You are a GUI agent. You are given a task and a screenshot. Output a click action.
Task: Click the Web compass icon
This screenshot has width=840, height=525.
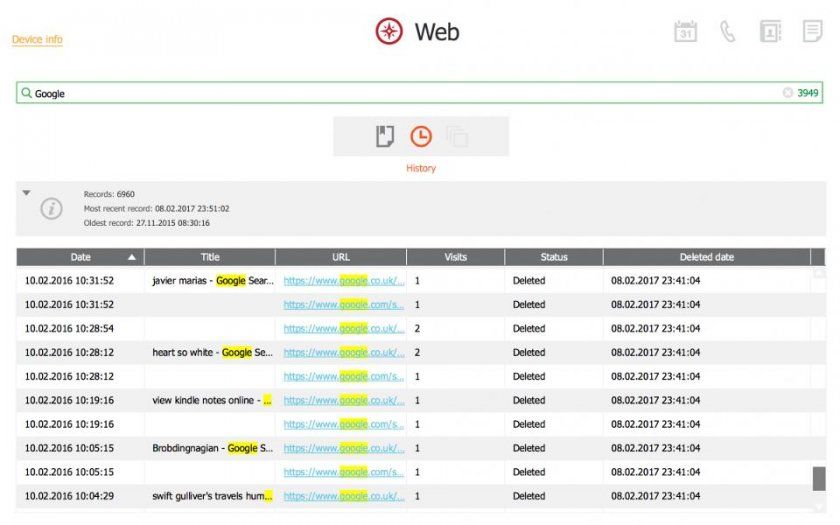click(x=389, y=32)
